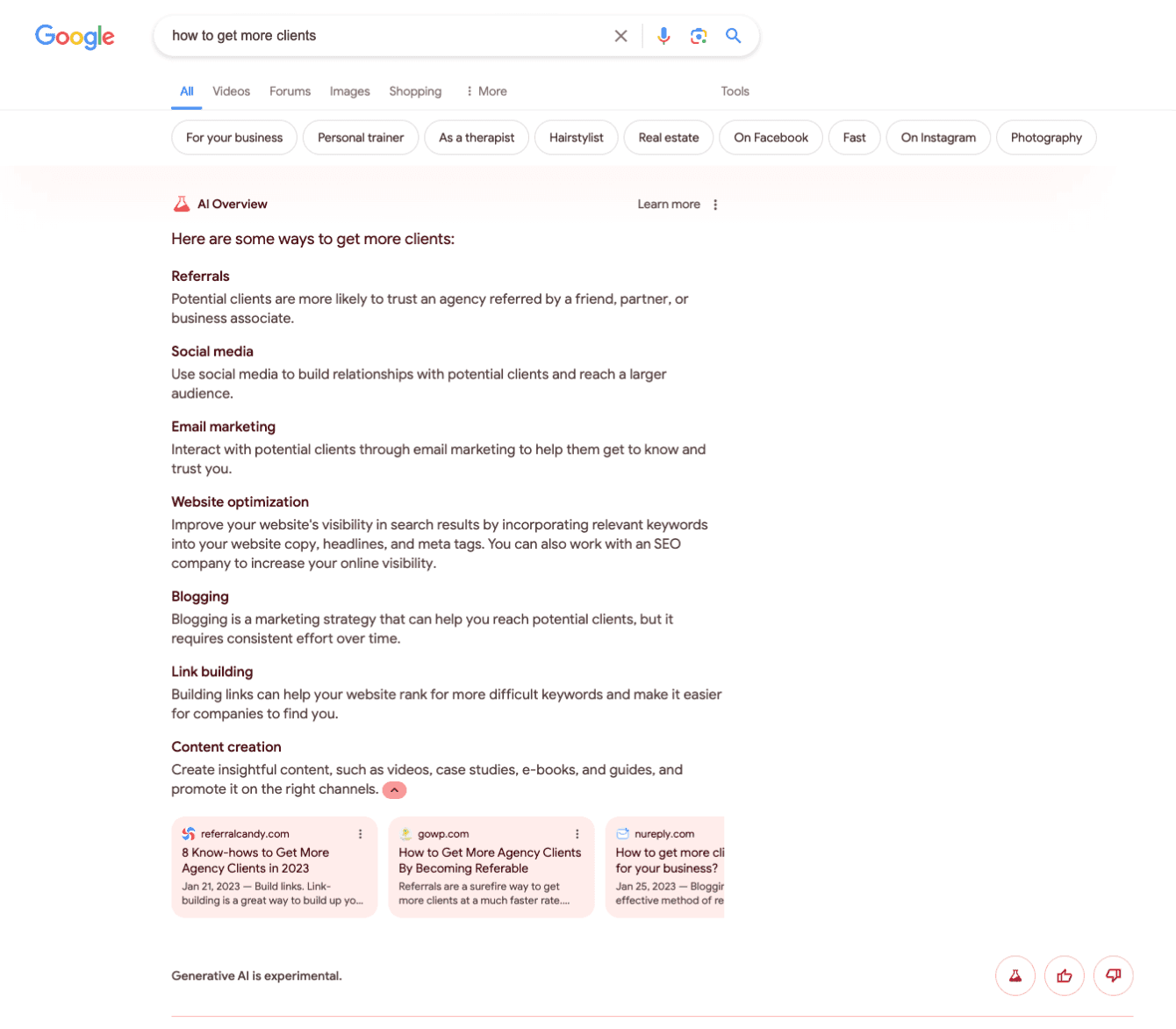Switch to the Shopping tab
This screenshot has width=1176, height=1029.
415,91
